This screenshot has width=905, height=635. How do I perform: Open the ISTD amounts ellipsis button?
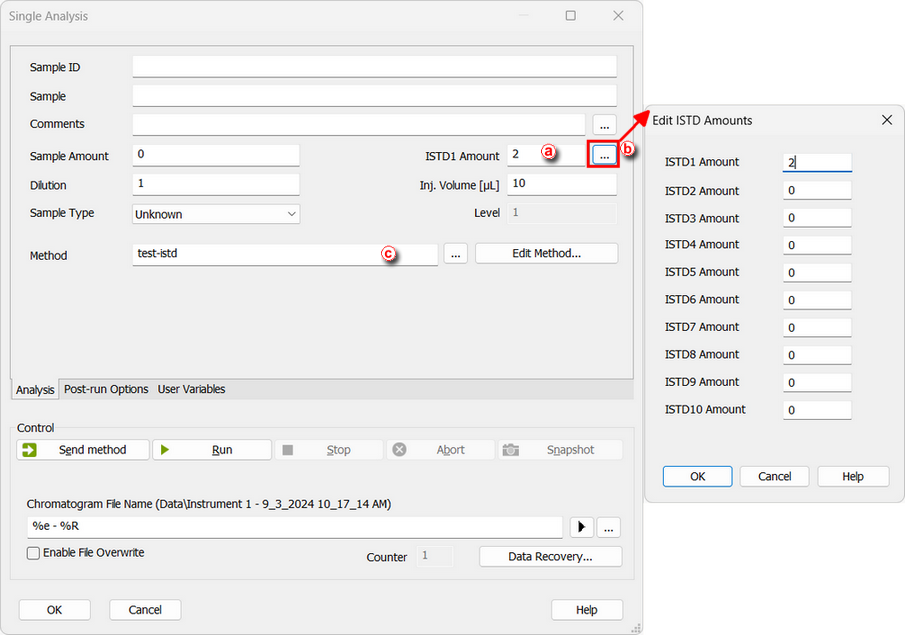point(604,155)
